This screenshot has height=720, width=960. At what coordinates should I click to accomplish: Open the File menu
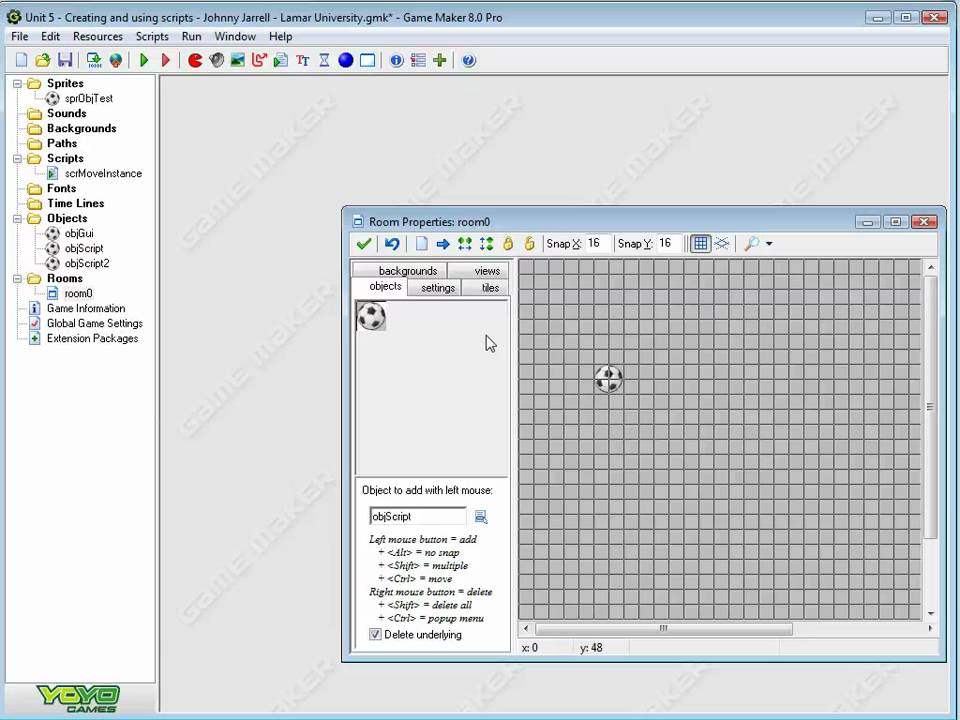[x=20, y=36]
